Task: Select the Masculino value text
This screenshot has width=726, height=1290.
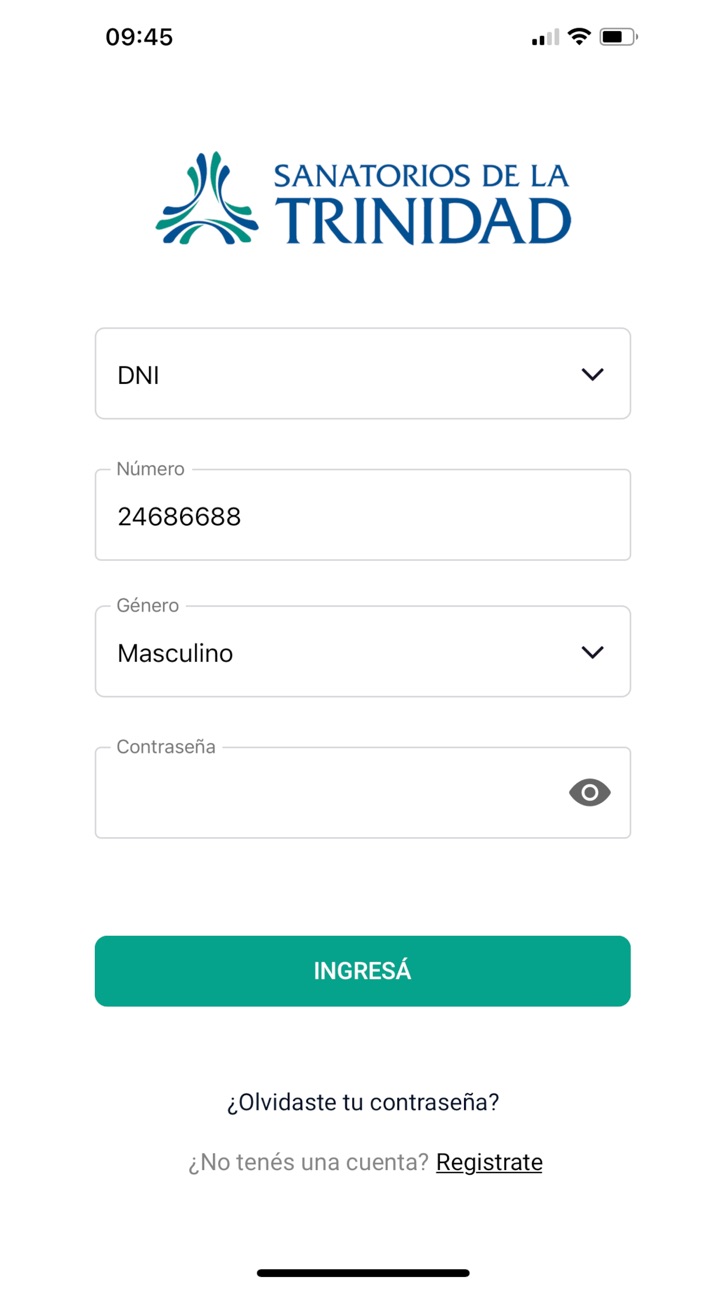Action: pos(175,653)
